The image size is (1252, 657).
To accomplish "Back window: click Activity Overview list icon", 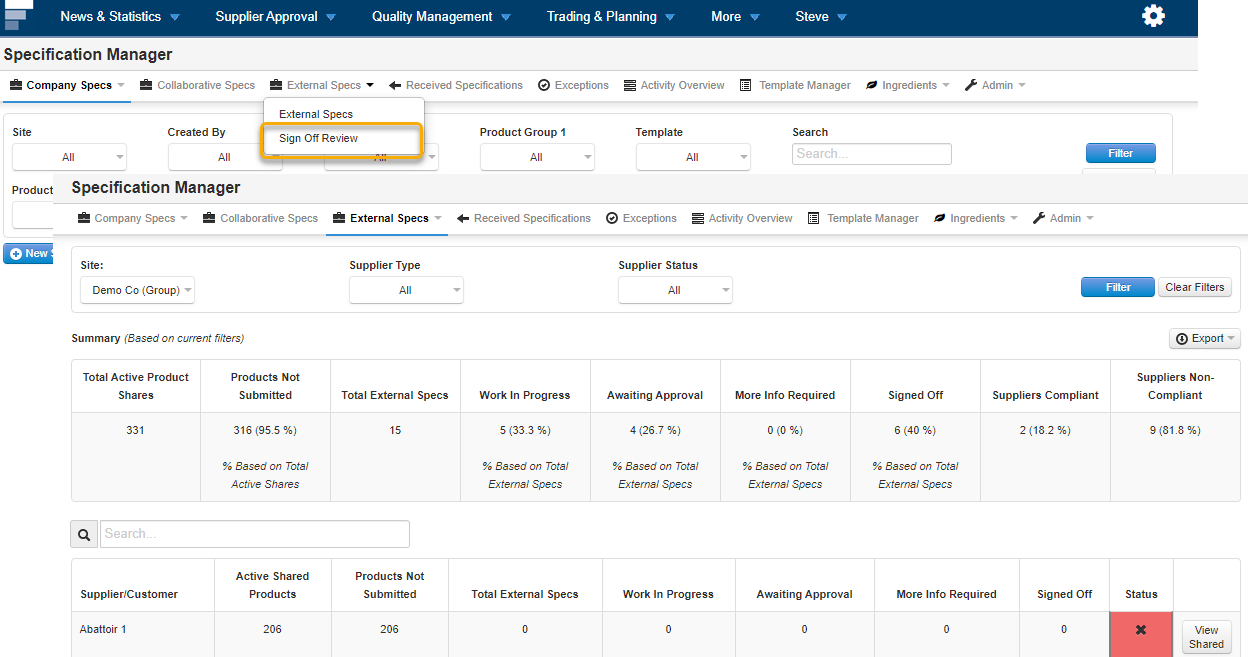I will [630, 85].
